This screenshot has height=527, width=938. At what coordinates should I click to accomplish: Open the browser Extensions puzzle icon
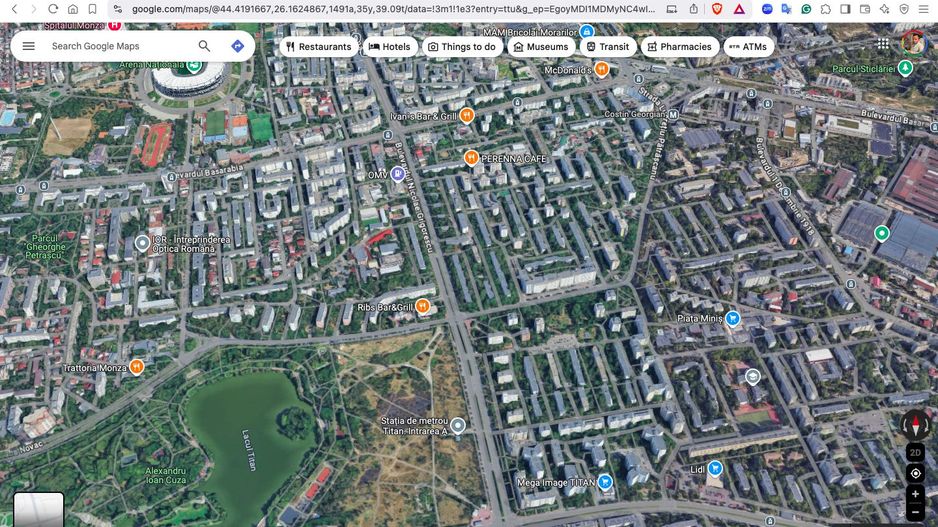[826, 9]
